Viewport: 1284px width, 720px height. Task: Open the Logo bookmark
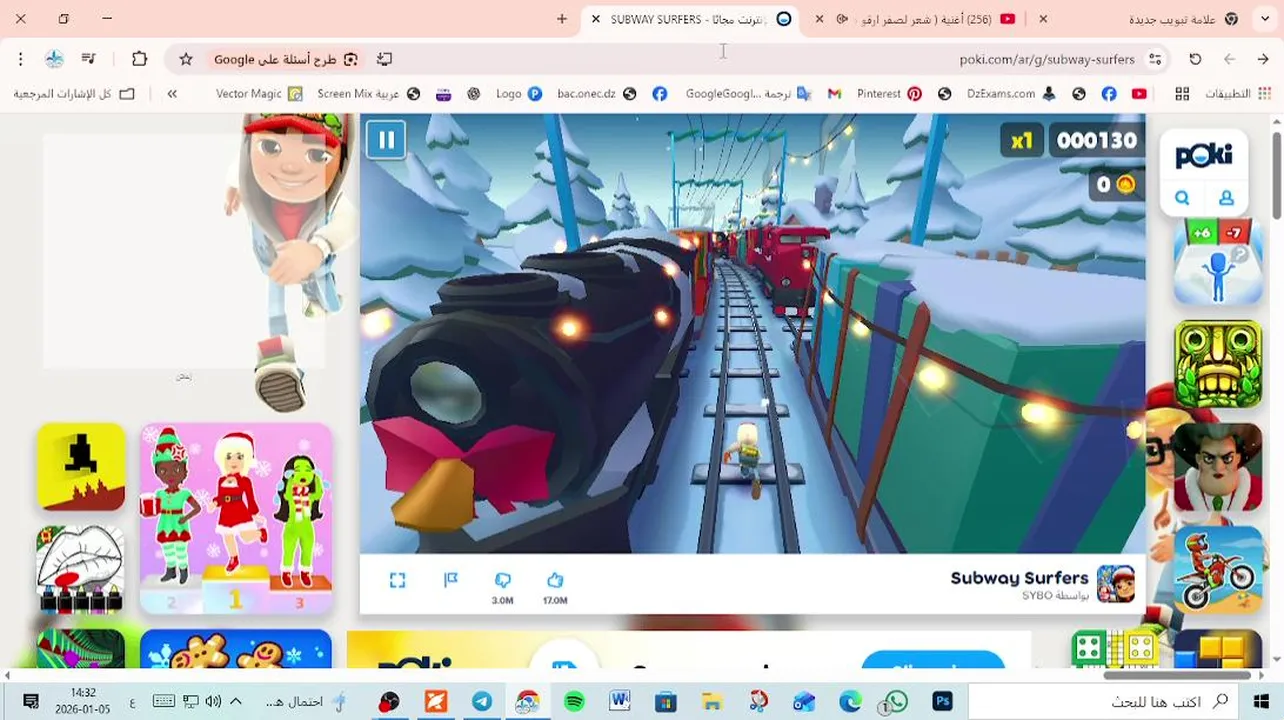519,93
